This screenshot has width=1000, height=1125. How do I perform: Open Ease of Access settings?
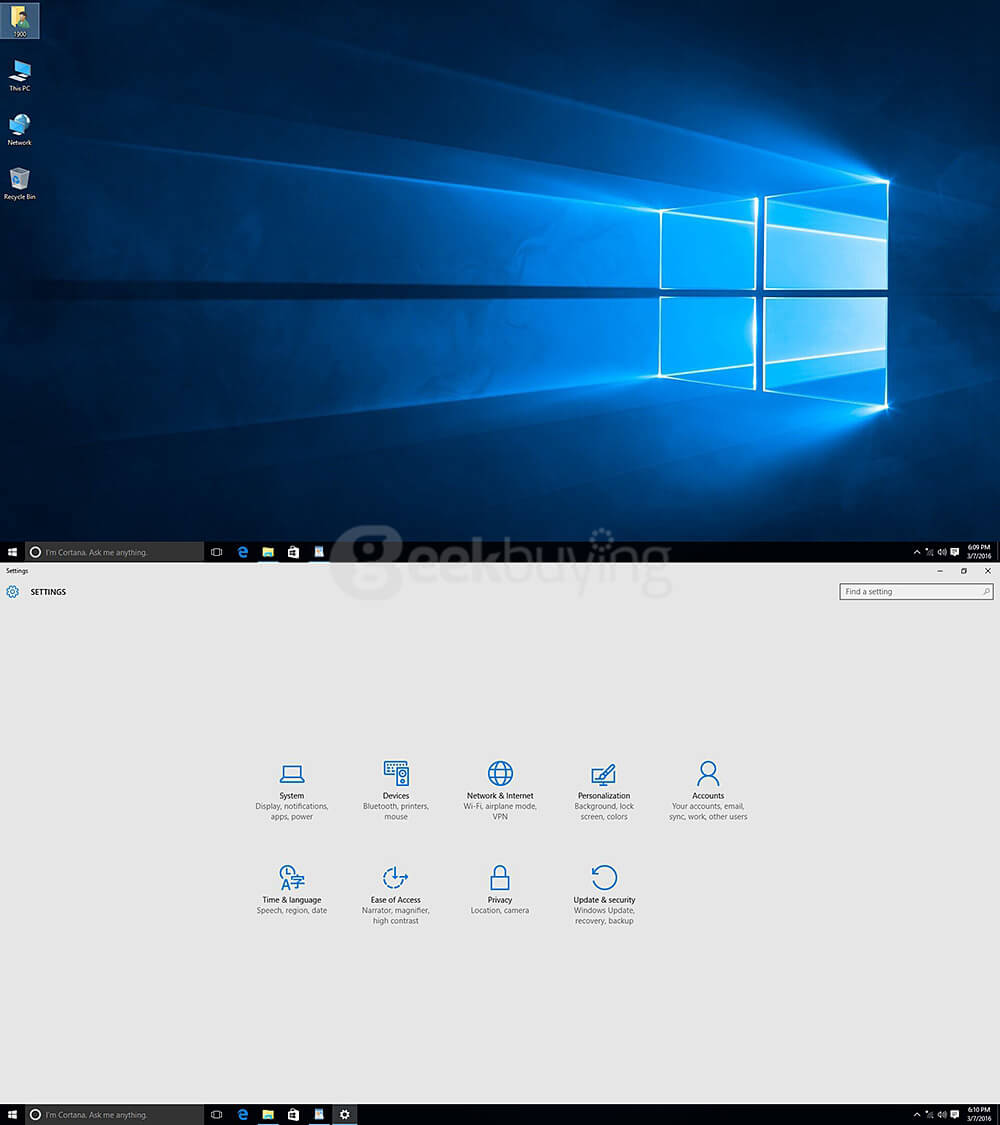(x=395, y=895)
